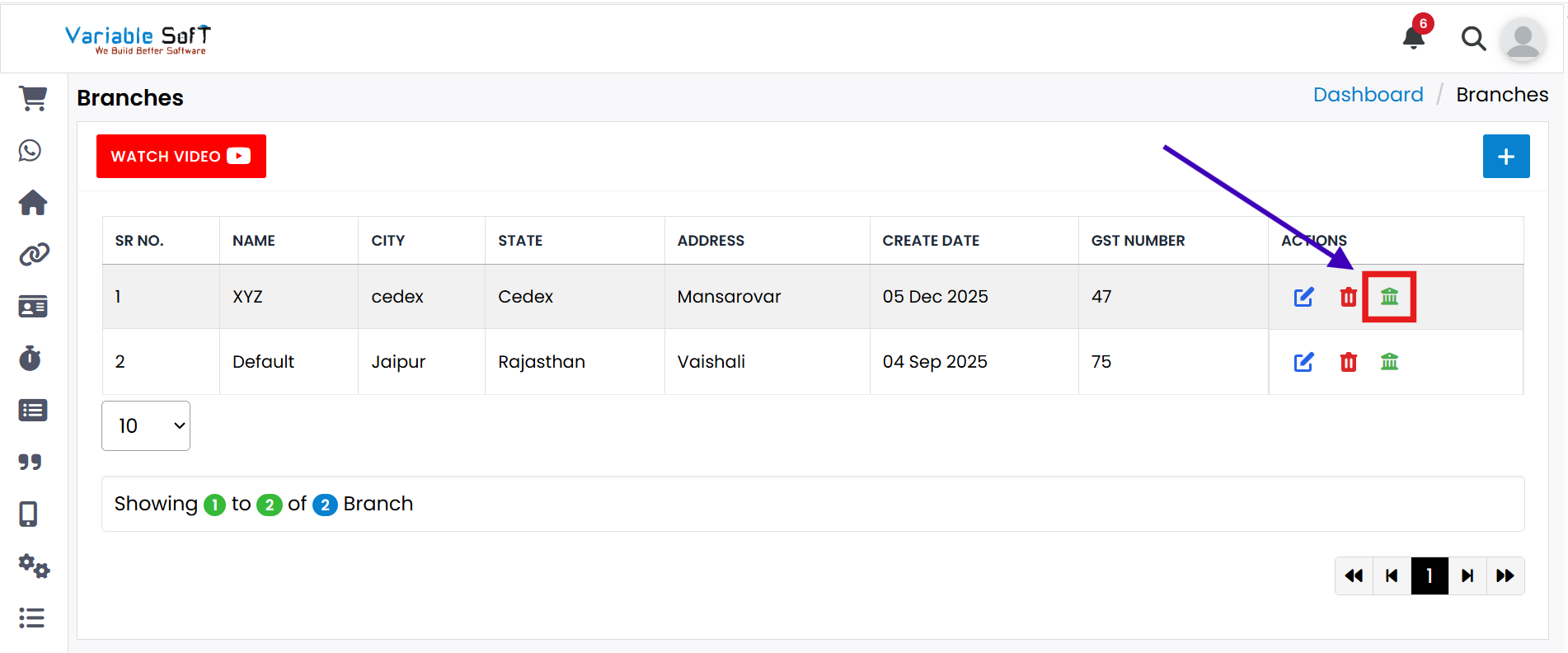This screenshot has height=653, width=1568.
Task: Select the link icon in the sidebar
Action: [x=32, y=255]
